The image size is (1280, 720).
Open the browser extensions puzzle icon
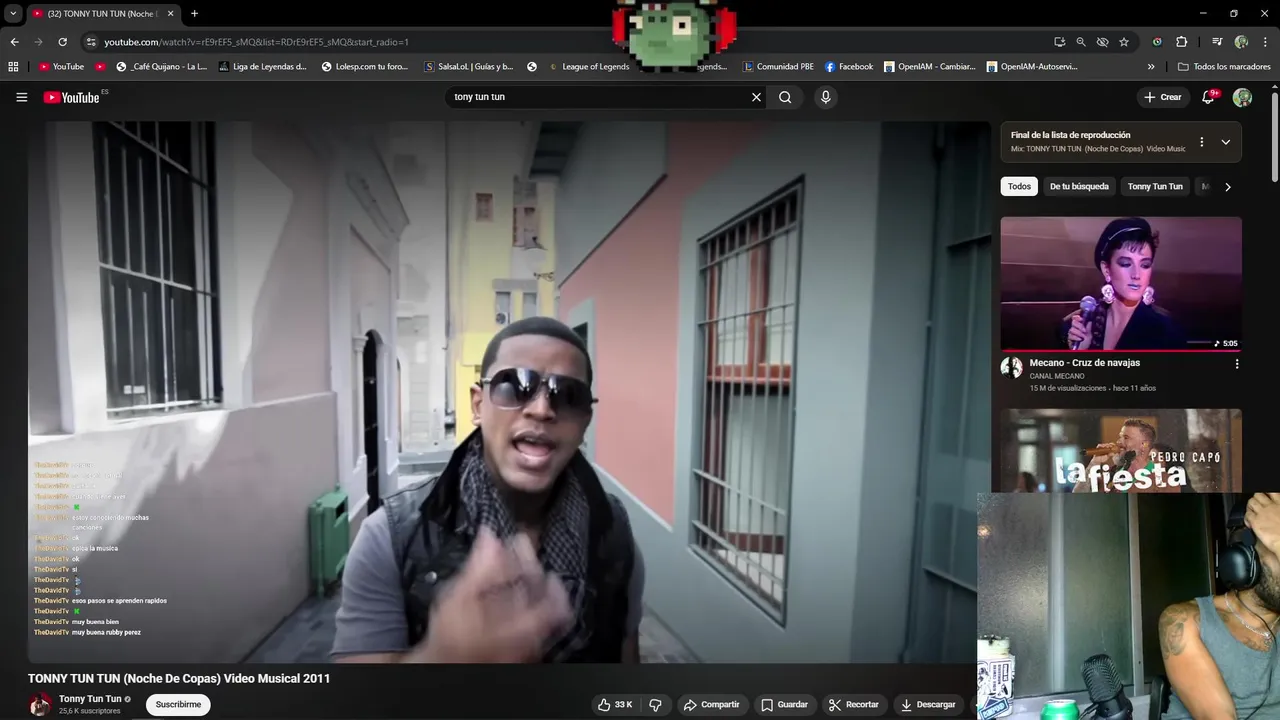[x=1181, y=42]
